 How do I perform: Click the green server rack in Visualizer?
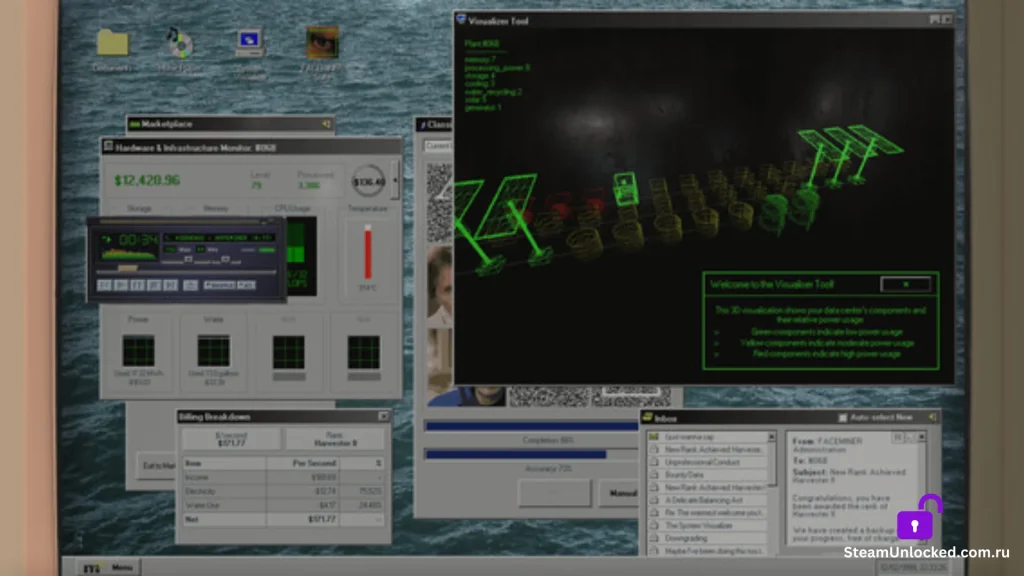point(625,188)
